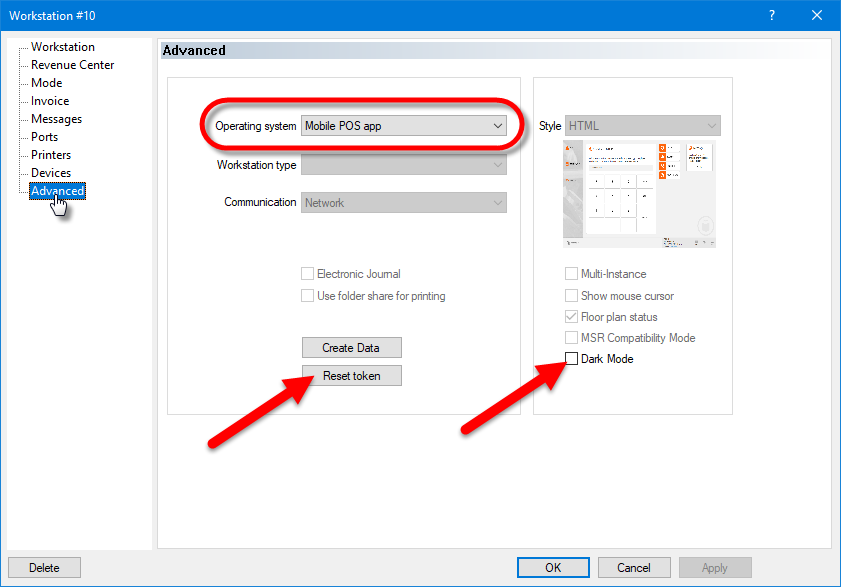Close the Workstation #10 dialog
The height and width of the screenshot is (587, 841).
click(817, 15)
